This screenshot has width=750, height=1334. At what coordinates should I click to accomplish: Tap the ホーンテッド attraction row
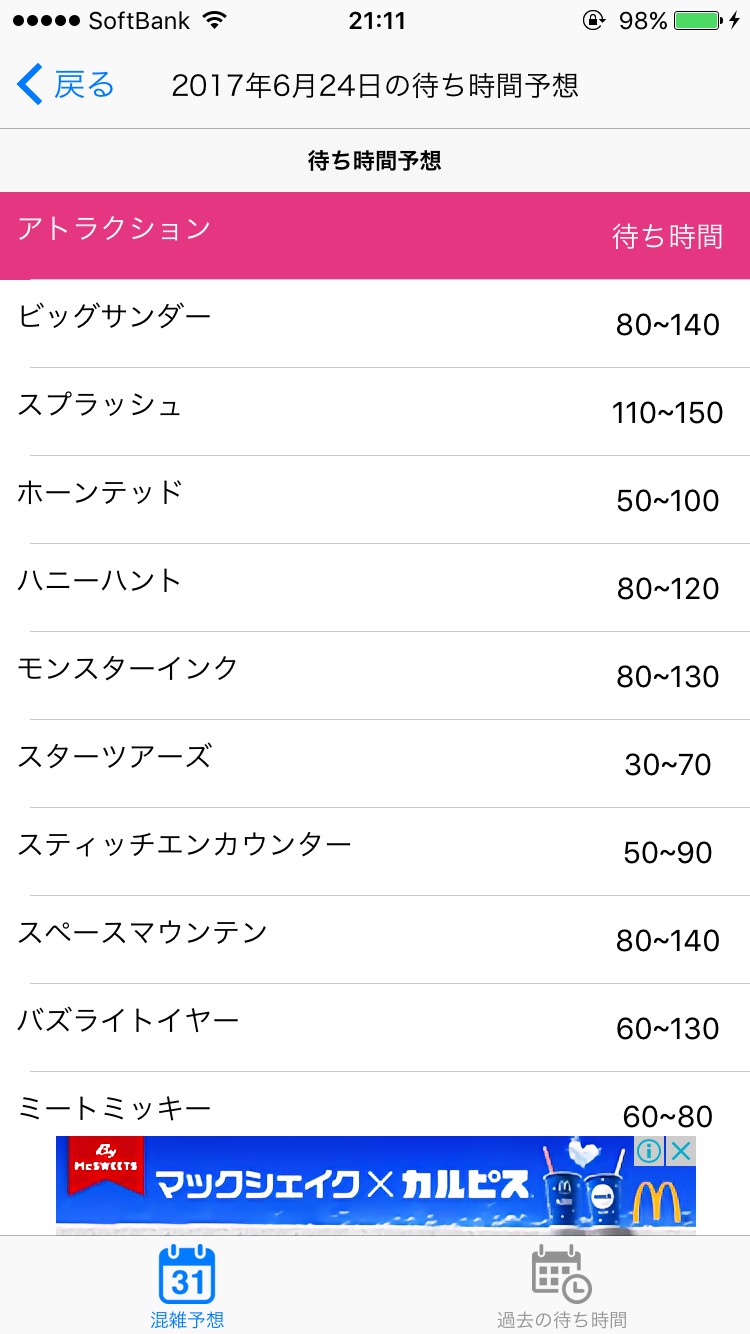375,499
